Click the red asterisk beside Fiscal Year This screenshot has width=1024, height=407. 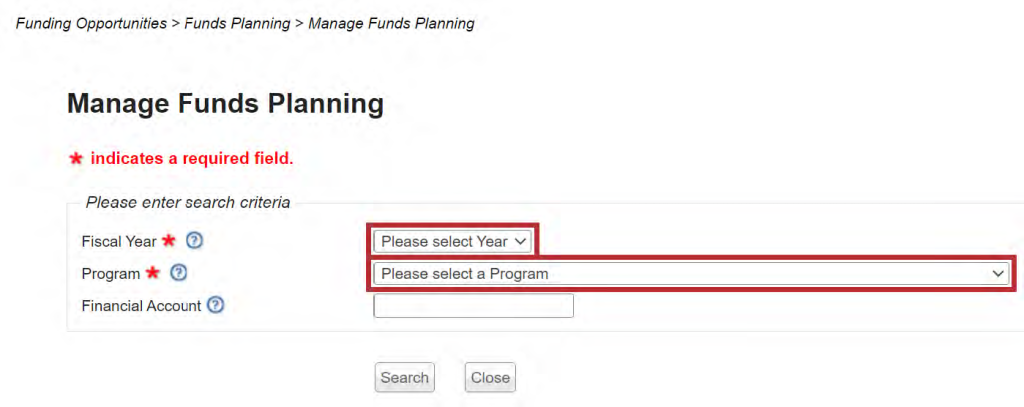(x=169, y=241)
